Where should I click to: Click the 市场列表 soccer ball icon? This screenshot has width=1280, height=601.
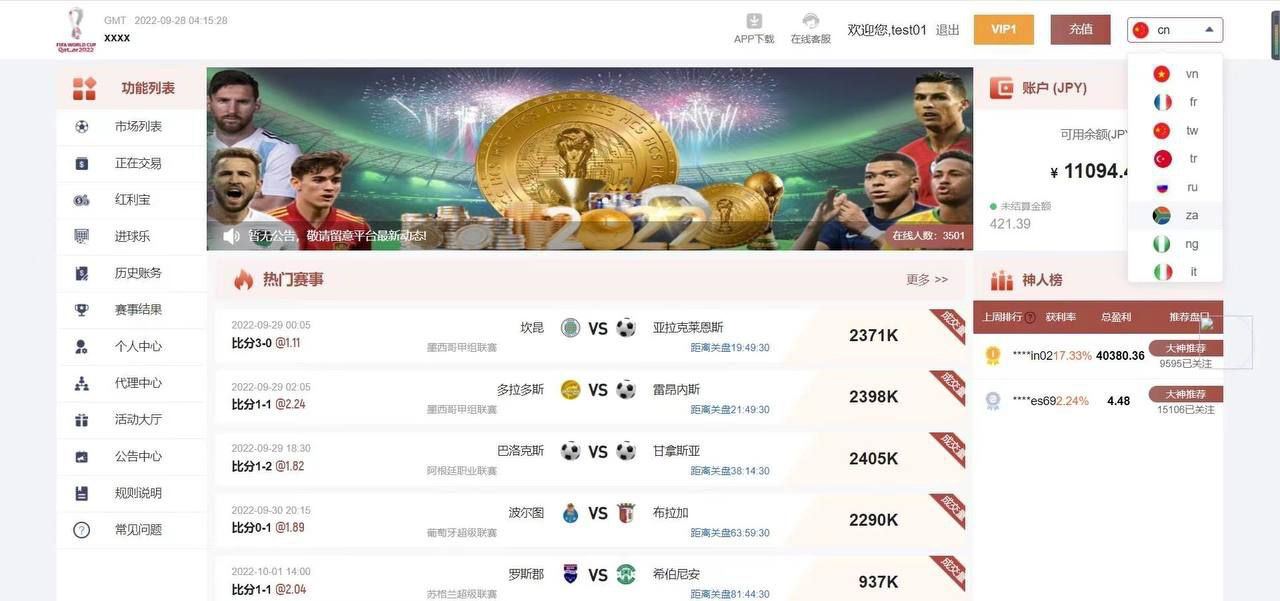coord(82,126)
